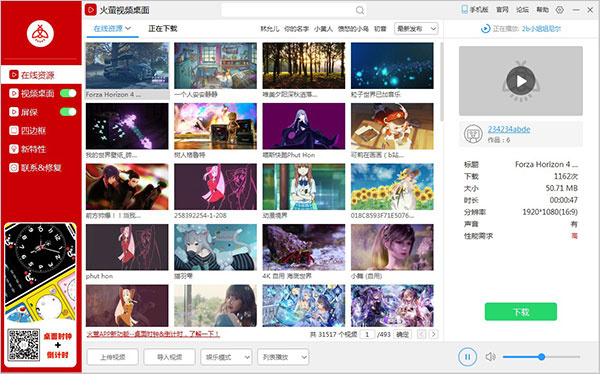Click the 确定 page confirm button
The image size is (600, 374).
click(403, 334)
